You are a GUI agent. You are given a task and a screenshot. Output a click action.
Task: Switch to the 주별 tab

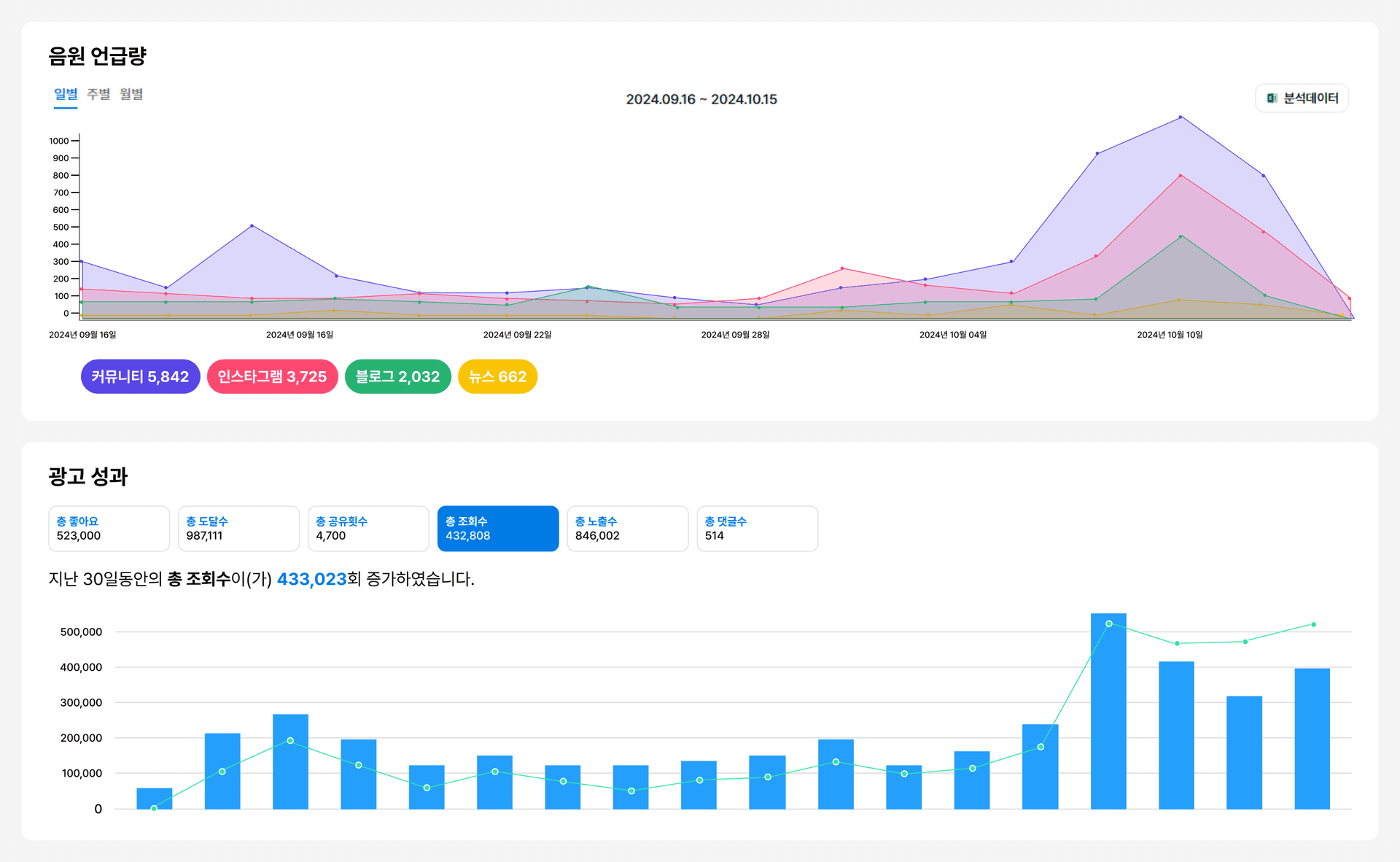[x=98, y=94]
